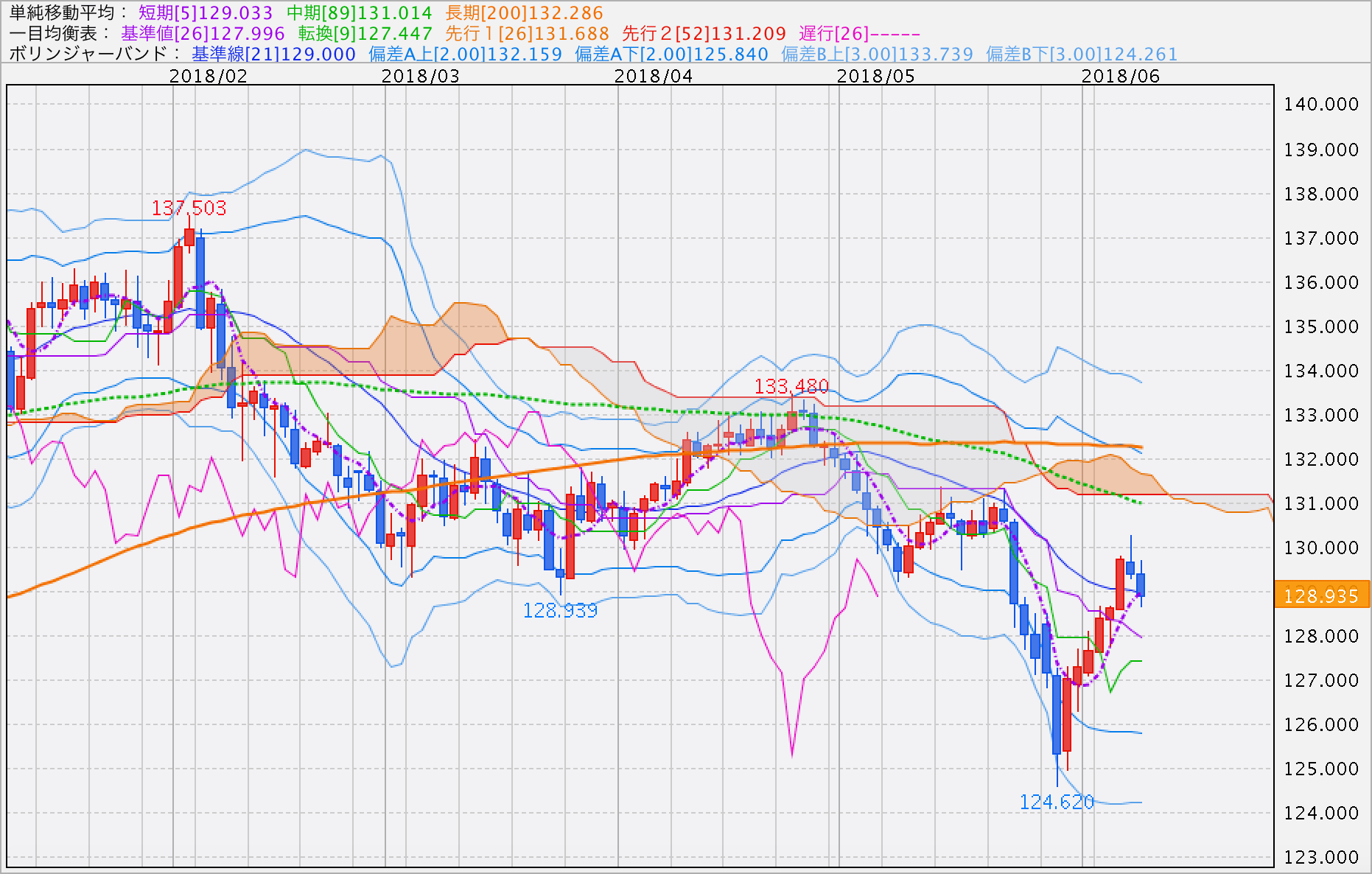
Task: Click the 136.000 price axis label
Action: [x=1321, y=282]
